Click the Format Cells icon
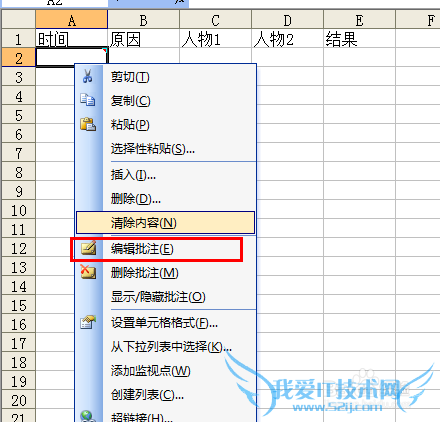This screenshot has height=422, width=440. [x=88, y=322]
